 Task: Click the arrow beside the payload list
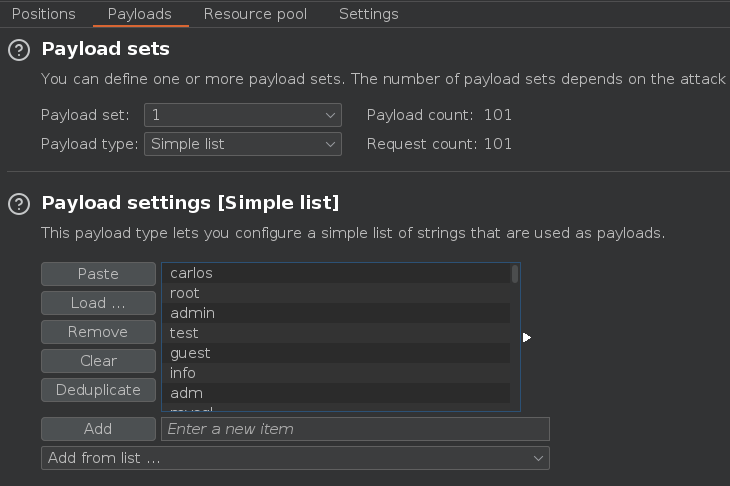(x=527, y=338)
